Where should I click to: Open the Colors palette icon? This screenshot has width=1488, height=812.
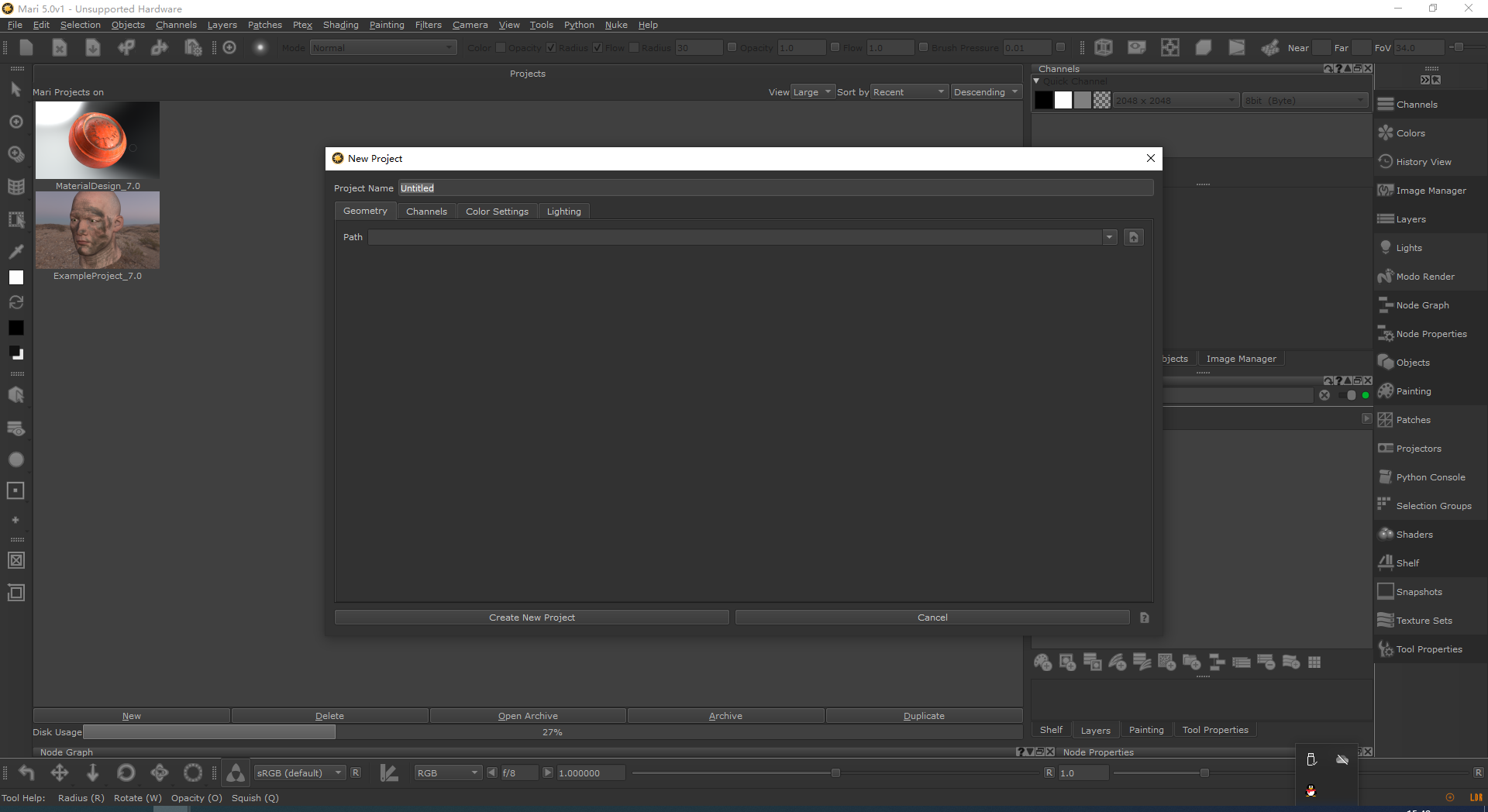click(1385, 132)
